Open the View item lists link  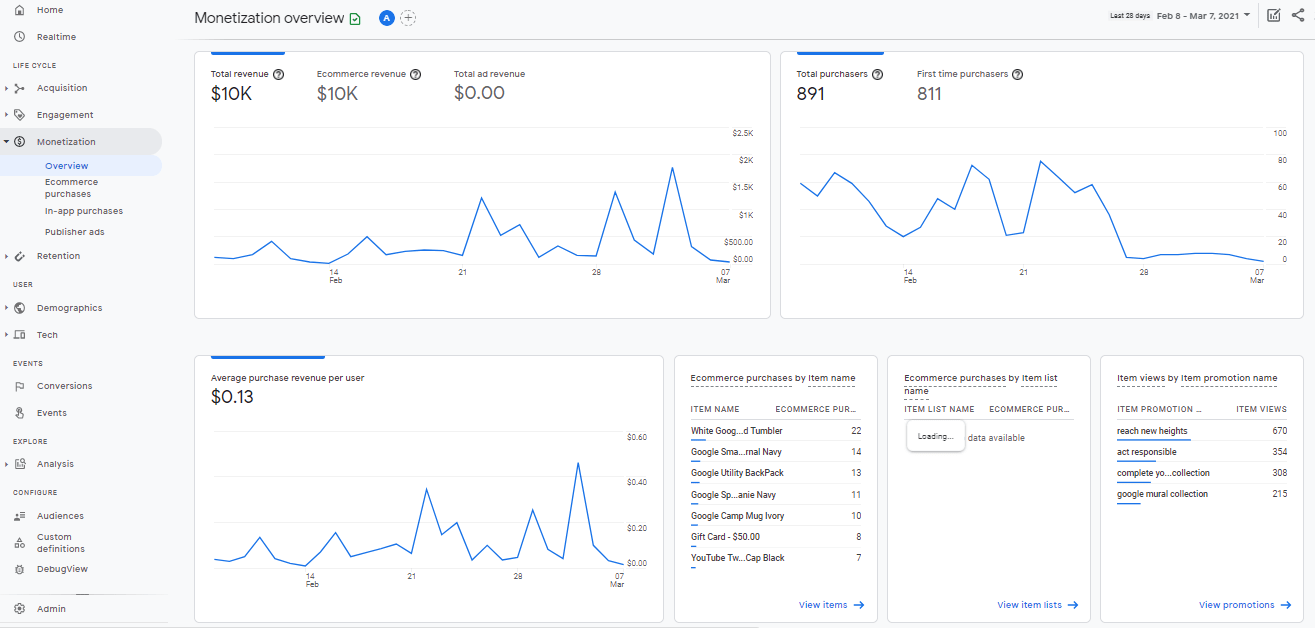point(1038,605)
